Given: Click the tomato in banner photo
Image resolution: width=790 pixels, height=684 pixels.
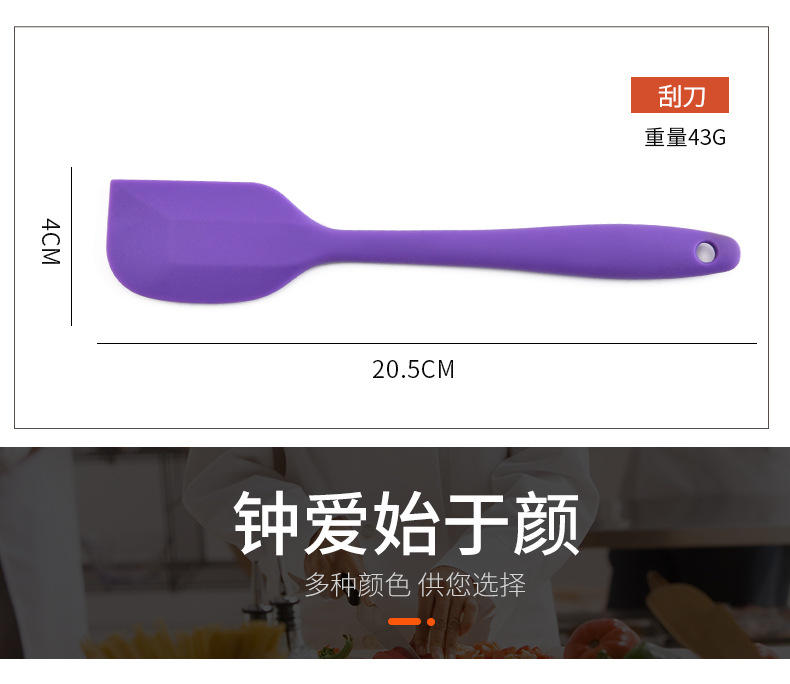Looking at the screenshot, I should pyautogui.click(x=601, y=638).
